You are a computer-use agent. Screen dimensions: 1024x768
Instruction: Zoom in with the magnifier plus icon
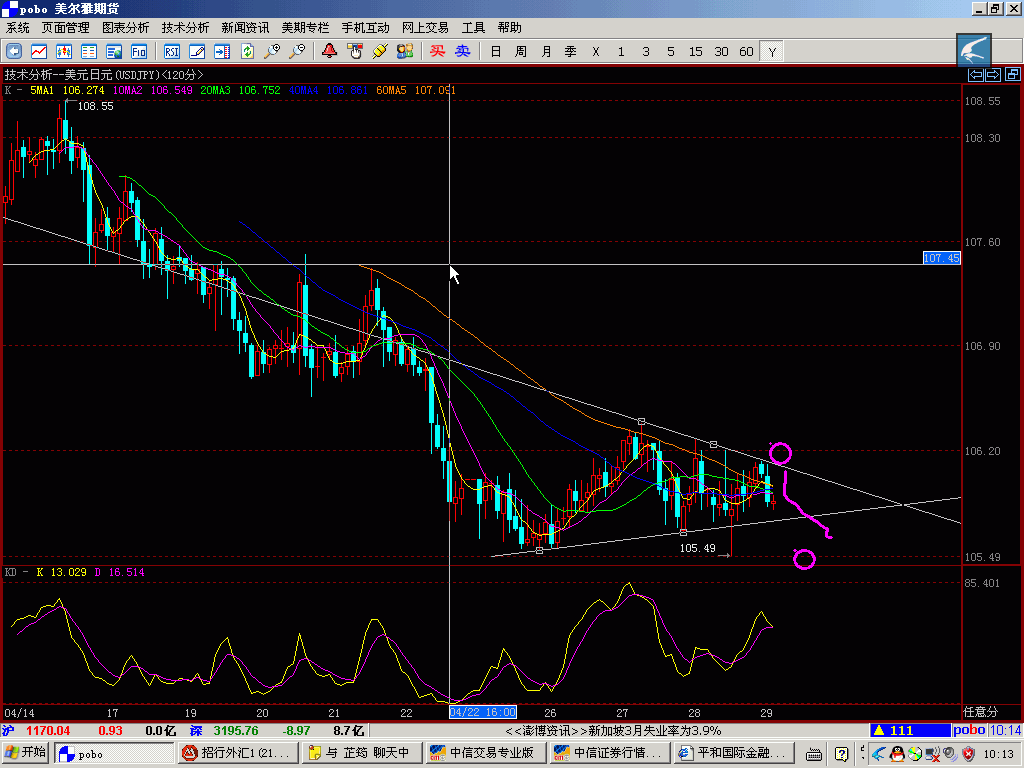(x=272, y=52)
